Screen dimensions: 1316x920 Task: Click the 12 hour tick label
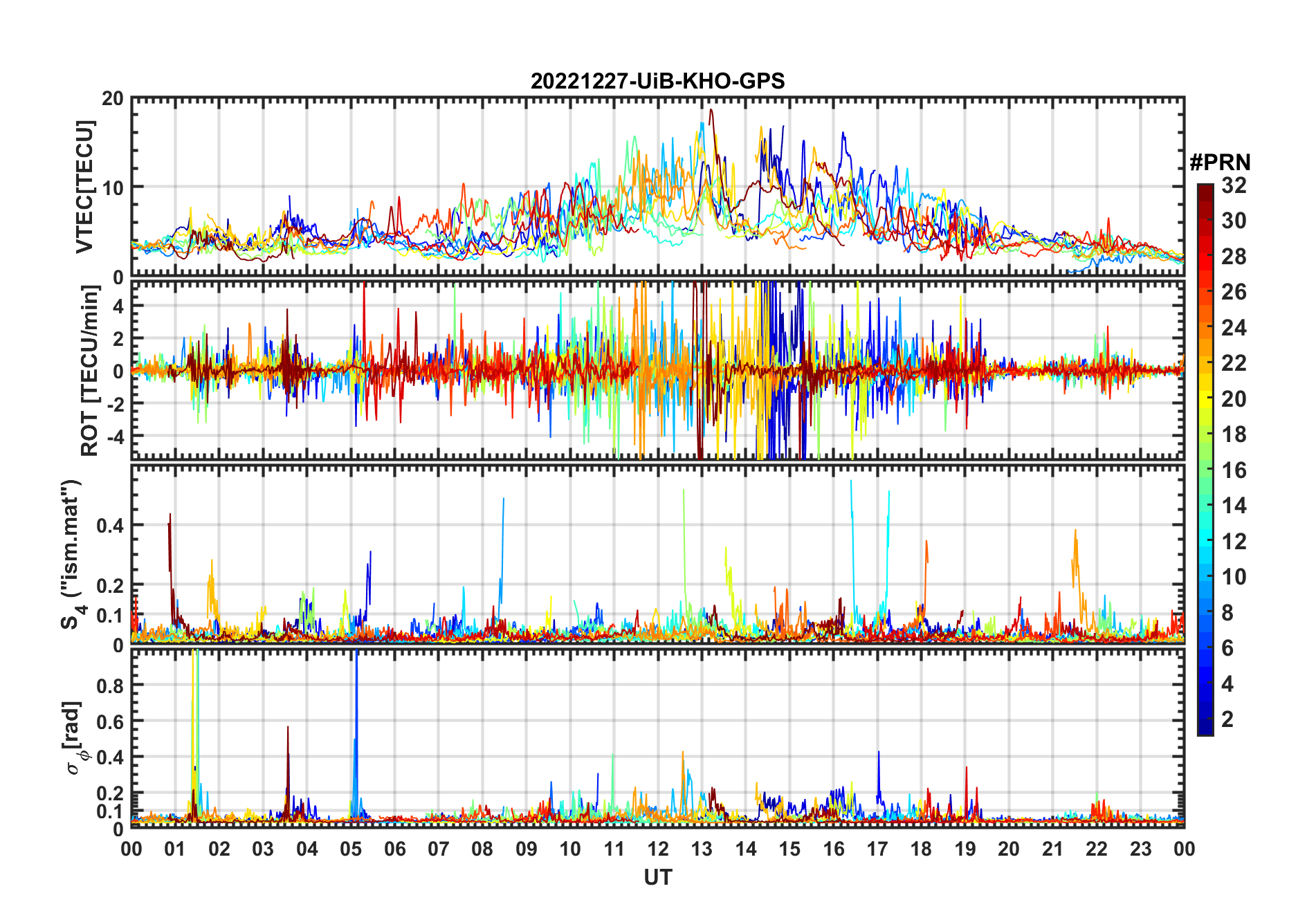[x=657, y=849]
